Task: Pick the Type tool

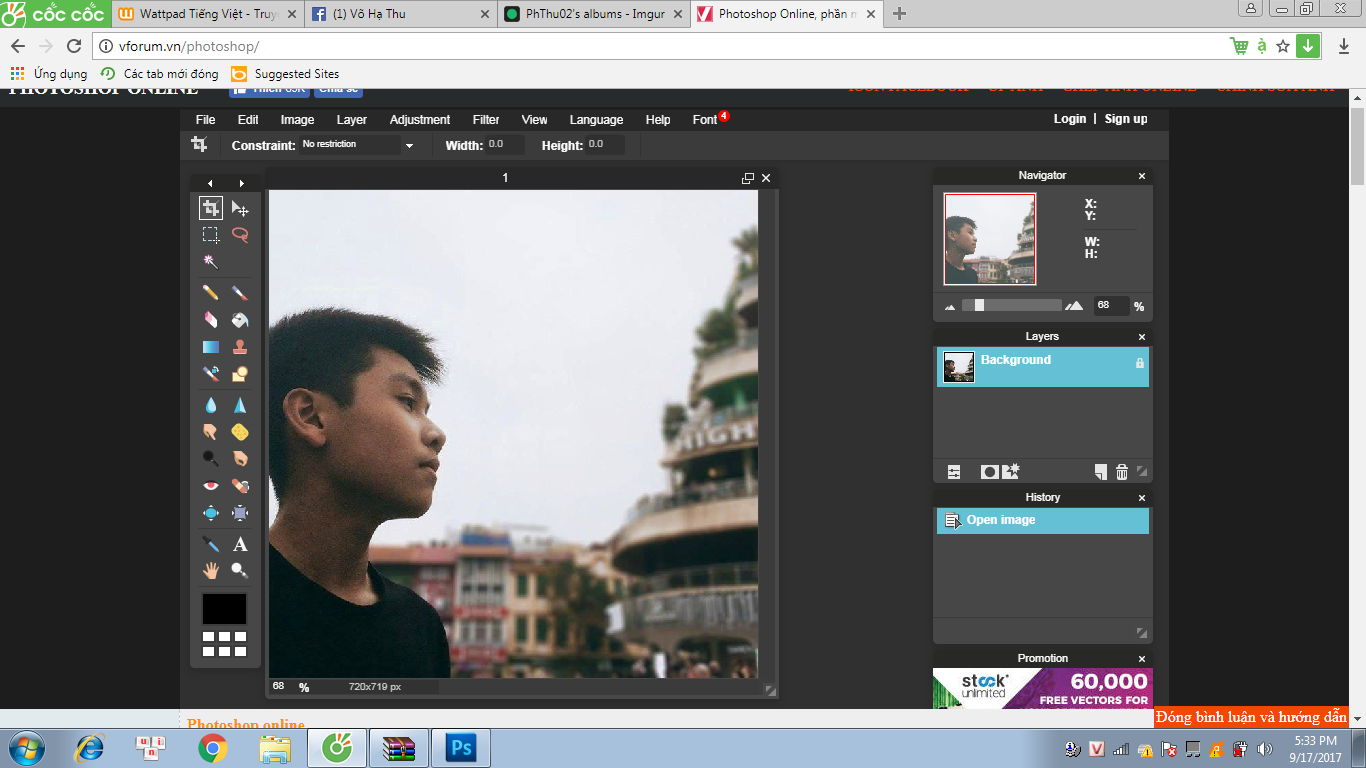Action: point(240,545)
